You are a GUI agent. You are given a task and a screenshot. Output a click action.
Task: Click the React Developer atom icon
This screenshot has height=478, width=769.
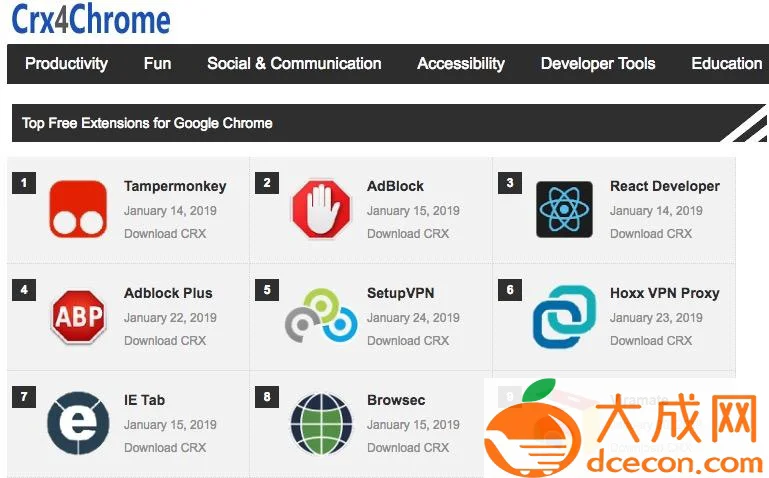tap(564, 209)
